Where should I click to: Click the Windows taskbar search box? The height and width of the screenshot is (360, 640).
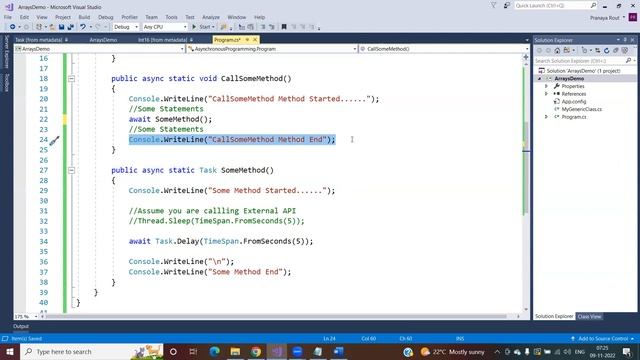(92, 351)
